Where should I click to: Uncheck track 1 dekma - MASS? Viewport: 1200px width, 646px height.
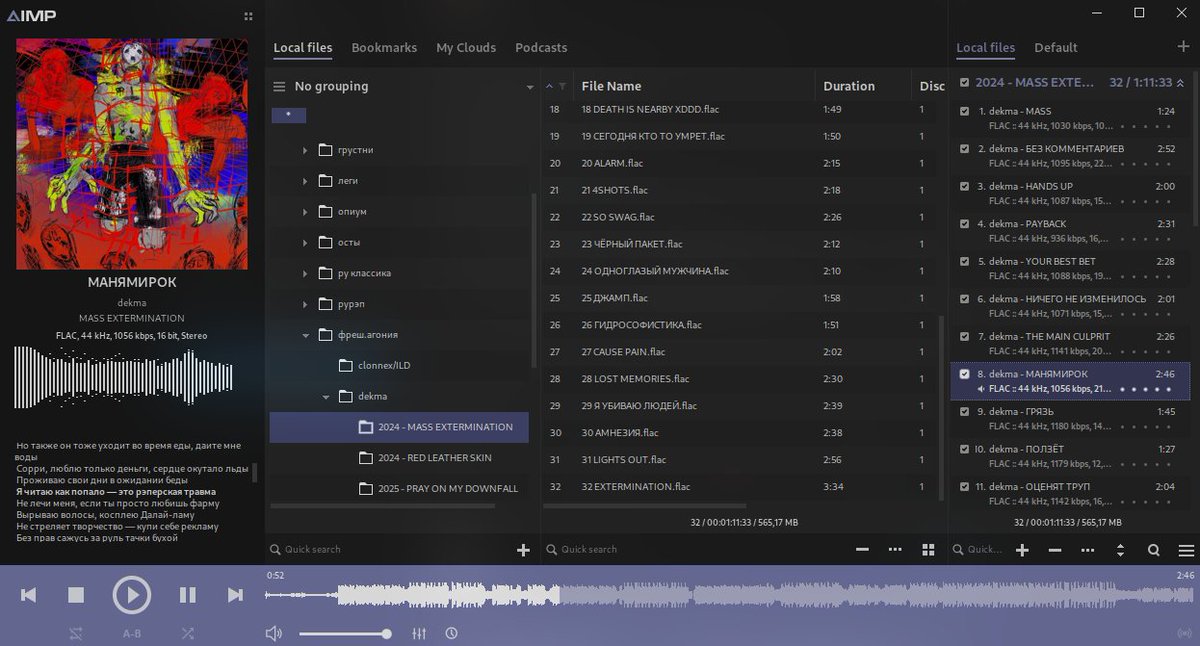tap(964, 111)
